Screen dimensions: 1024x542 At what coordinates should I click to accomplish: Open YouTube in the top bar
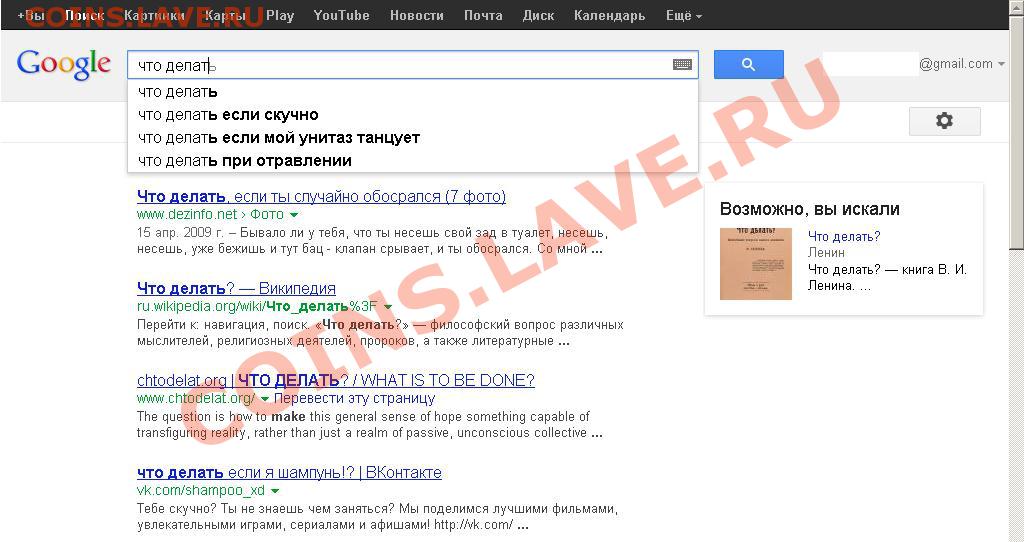pyautogui.click(x=341, y=15)
